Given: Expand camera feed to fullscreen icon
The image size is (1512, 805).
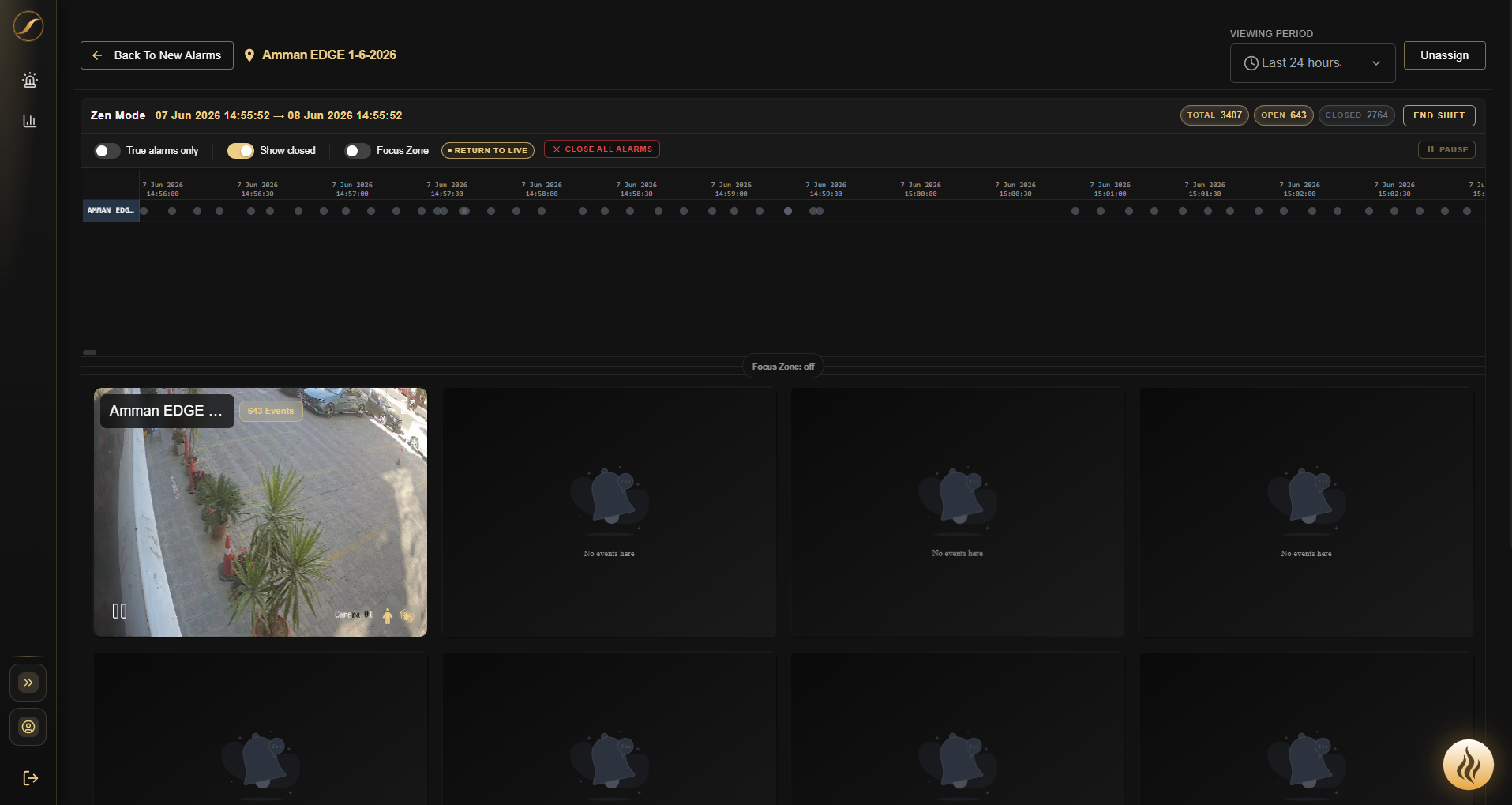Looking at the screenshot, I should coord(409,405).
